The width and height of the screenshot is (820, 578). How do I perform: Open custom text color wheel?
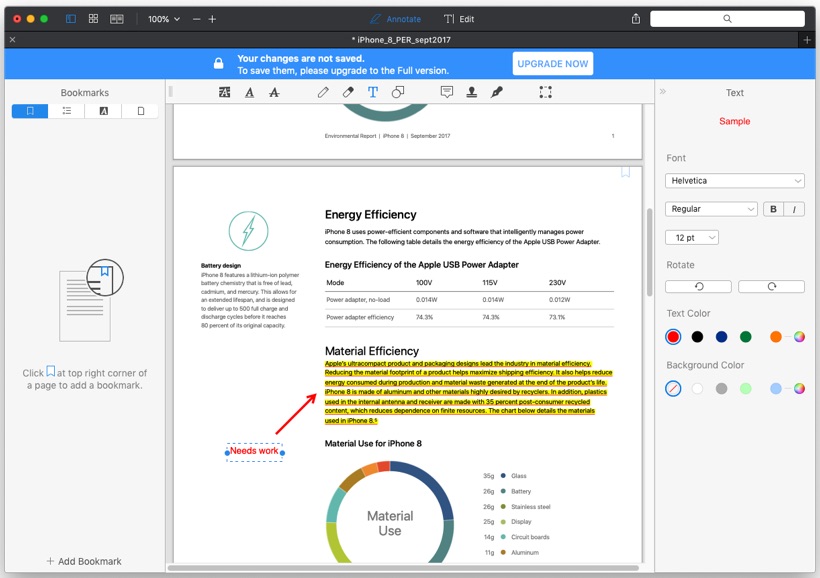[799, 337]
